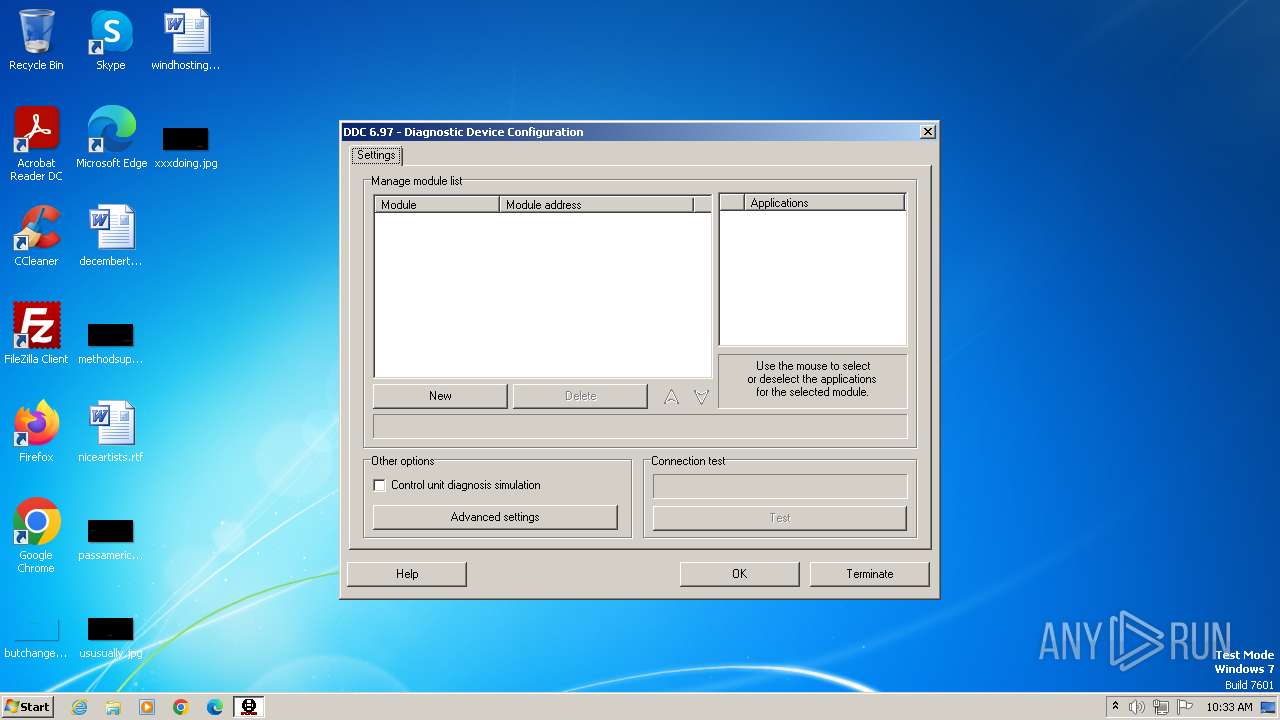The image size is (1280, 720).
Task: Open xxxdoing.jpg desktop file
Action: pyautogui.click(x=186, y=146)
